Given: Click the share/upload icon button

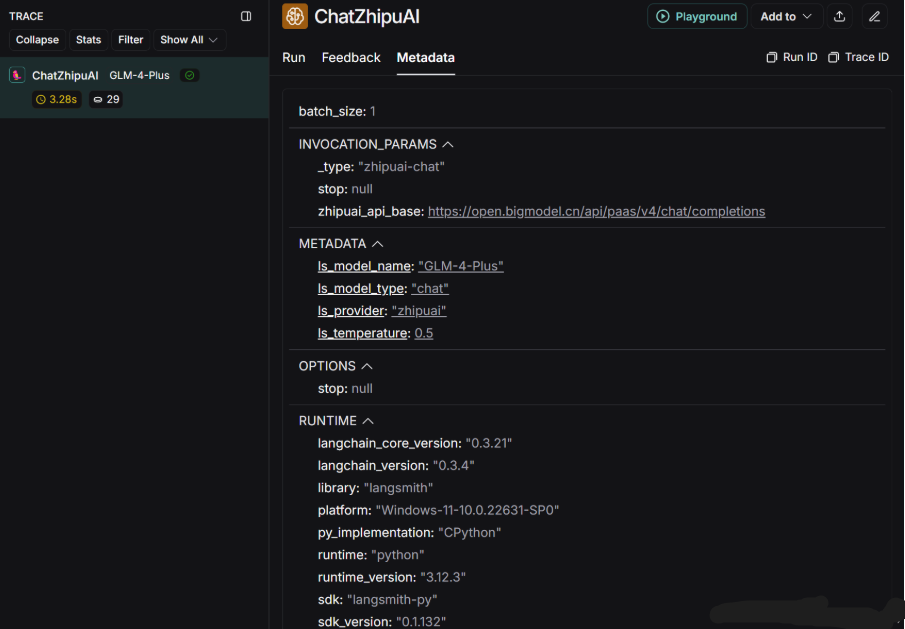Looking at the screenshot, I should pyautogui.click(x=840, y=16).
